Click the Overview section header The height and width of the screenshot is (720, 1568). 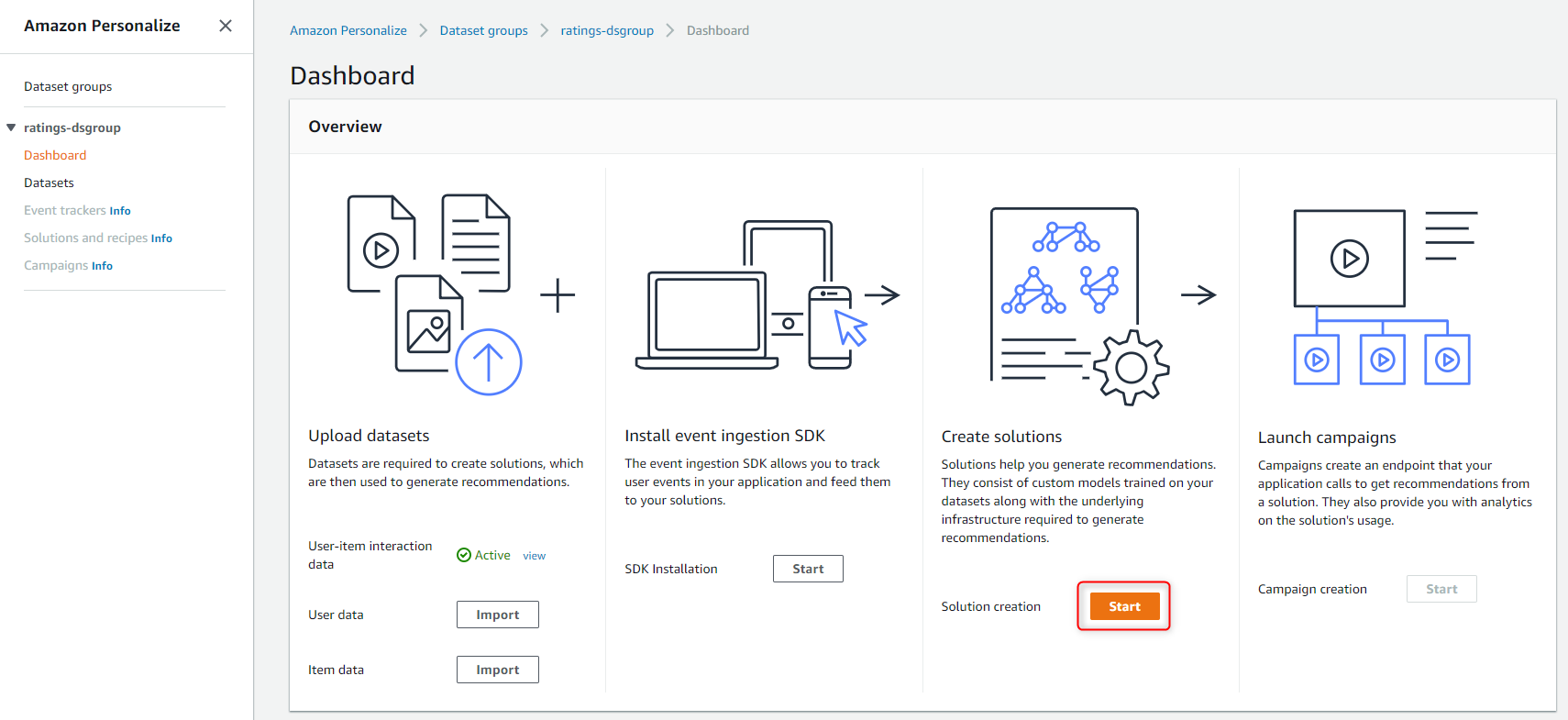coord(345,127)
